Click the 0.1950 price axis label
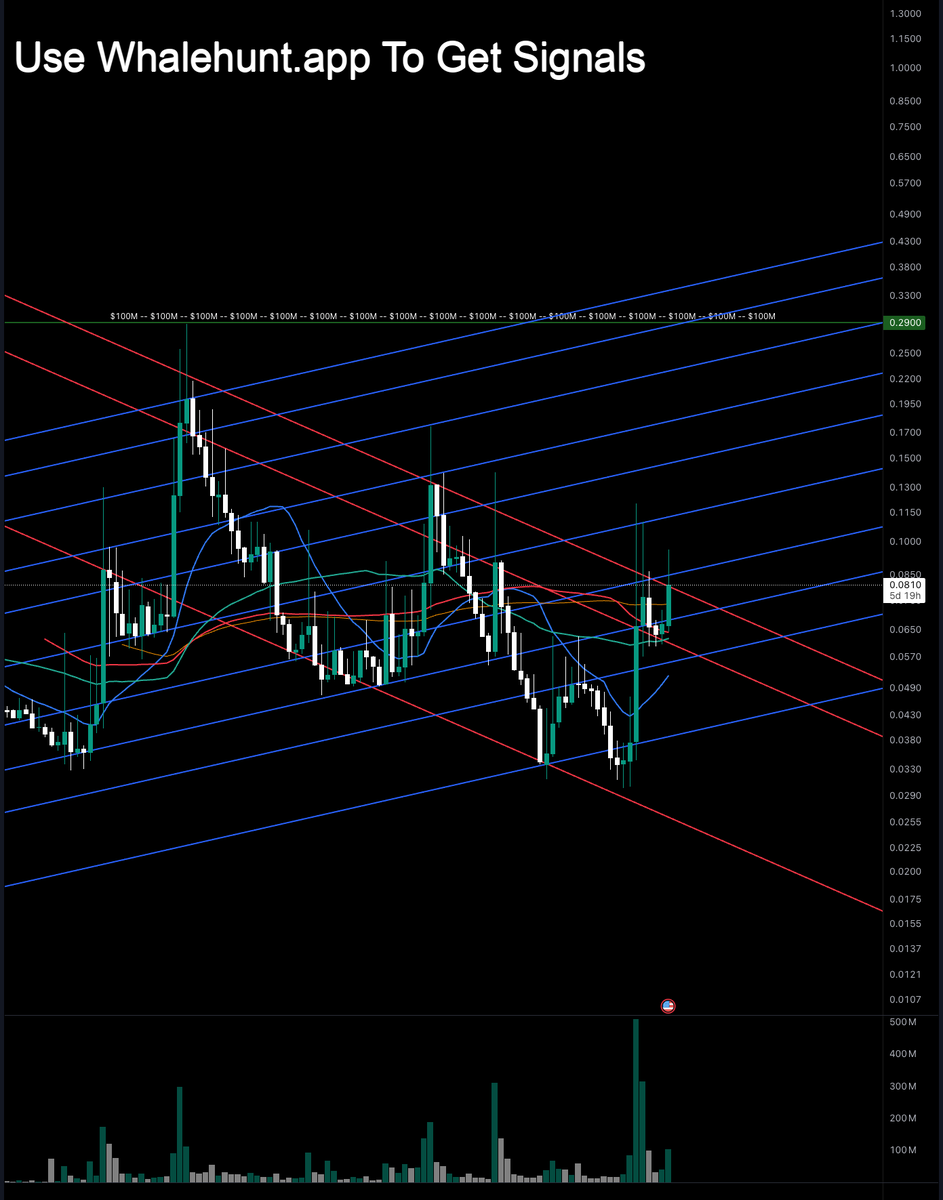This screenshot has width=943, height=1200. 905,403
